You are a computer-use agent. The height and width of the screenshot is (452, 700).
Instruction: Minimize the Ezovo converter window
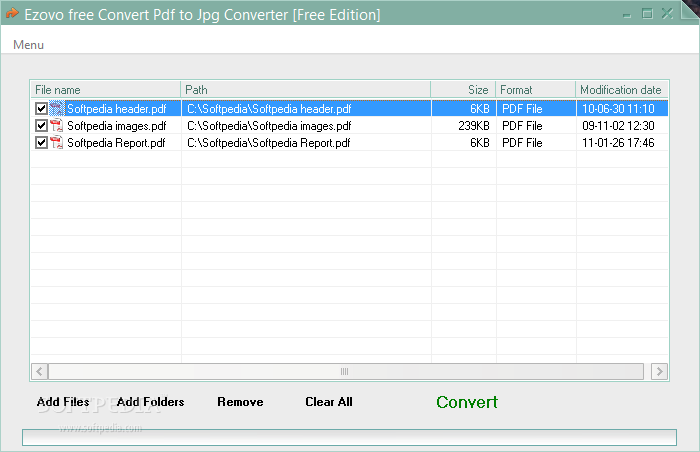pos(627,15)
